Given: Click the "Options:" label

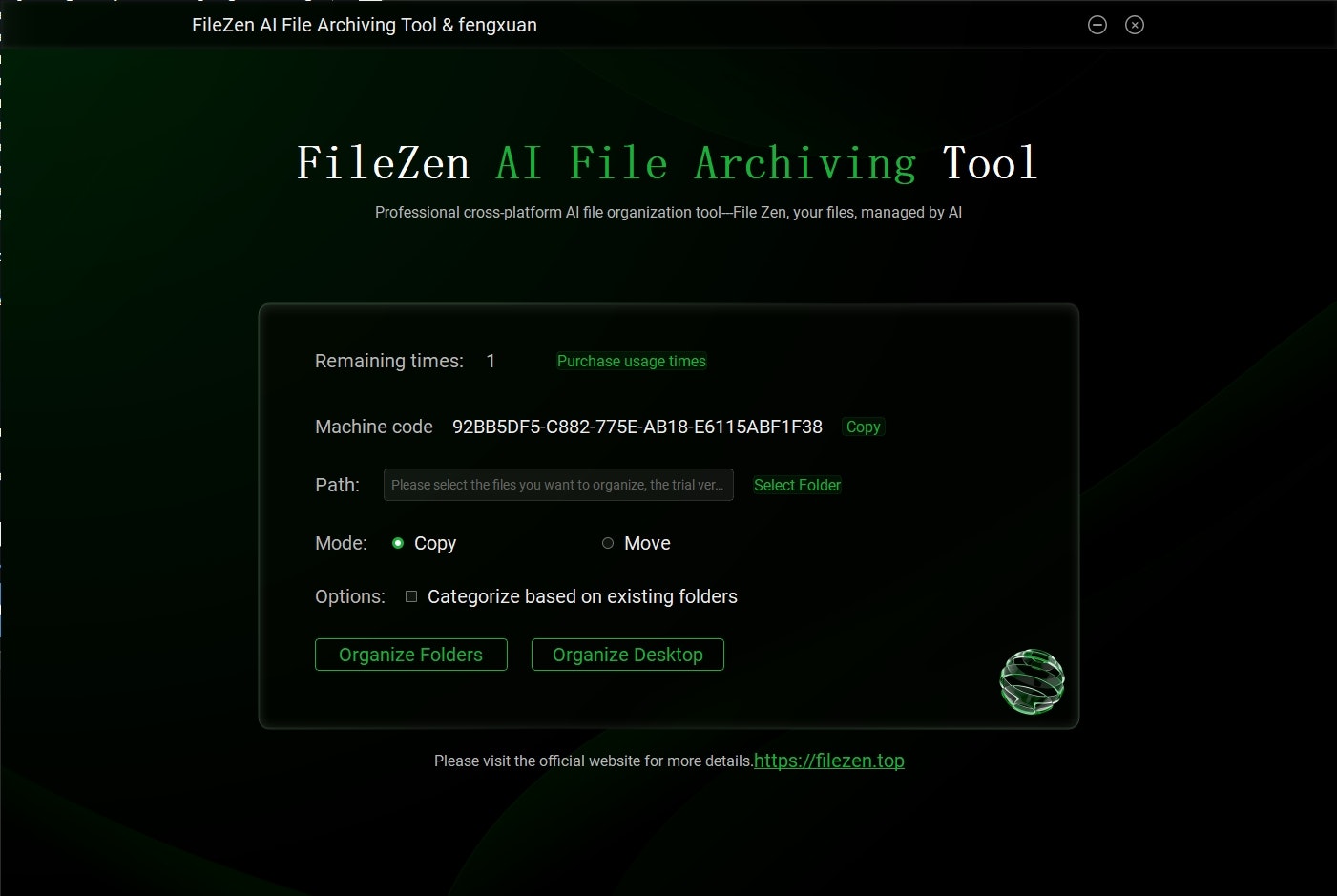Looking at the screenshot, I should (x=349, y=595).
